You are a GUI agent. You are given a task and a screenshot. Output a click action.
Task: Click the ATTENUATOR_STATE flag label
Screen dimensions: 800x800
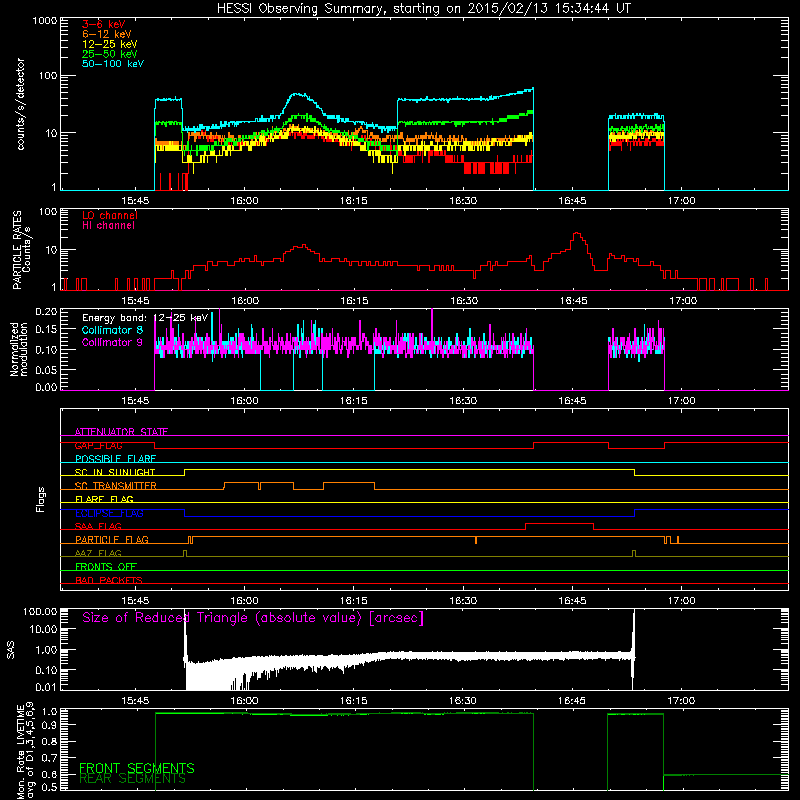[x=121, y=432]
